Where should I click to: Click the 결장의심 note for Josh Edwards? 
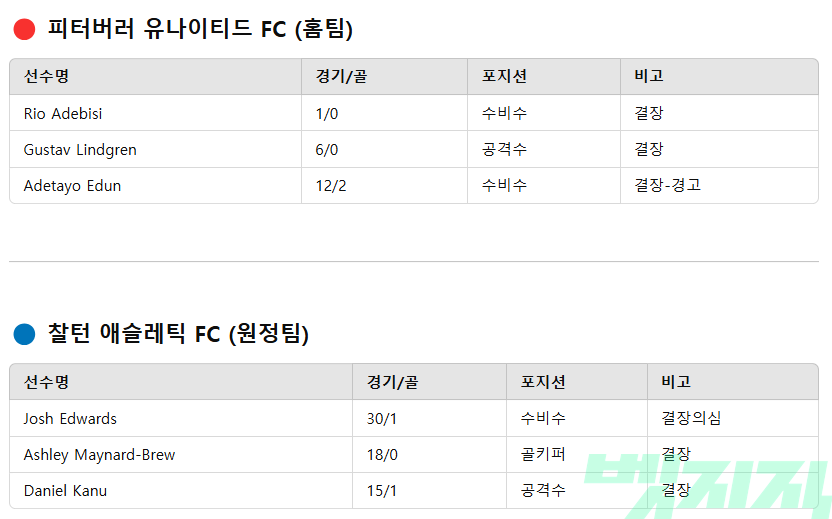[x=691, y=418]
